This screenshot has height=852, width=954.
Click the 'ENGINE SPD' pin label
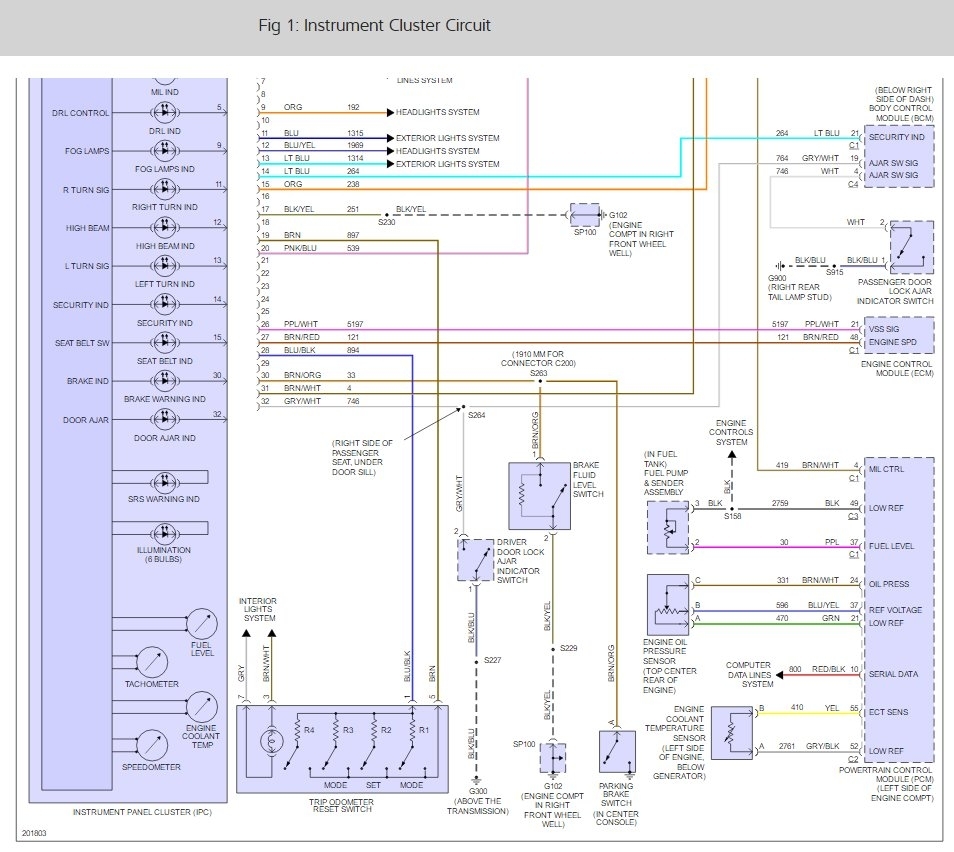[x=892, y=342]
